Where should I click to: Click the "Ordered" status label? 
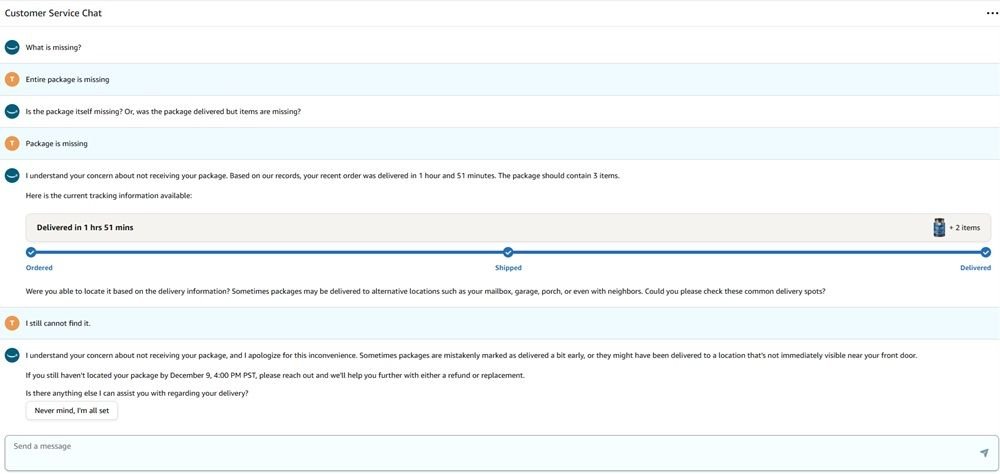pos(39,268)
